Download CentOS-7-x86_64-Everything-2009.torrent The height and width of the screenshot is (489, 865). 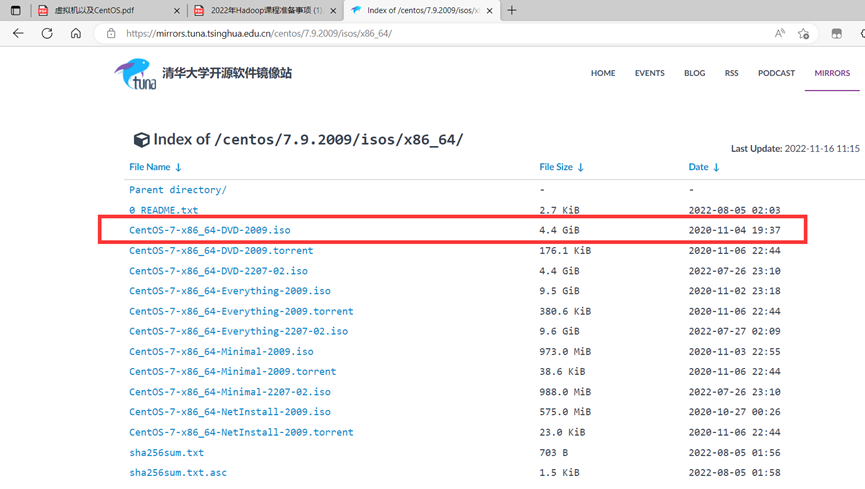pyautogui.click(x=241, y=311)
